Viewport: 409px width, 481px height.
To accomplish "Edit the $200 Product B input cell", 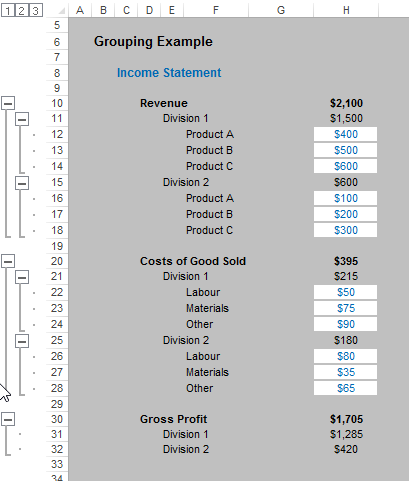I will tap(345, 214).
